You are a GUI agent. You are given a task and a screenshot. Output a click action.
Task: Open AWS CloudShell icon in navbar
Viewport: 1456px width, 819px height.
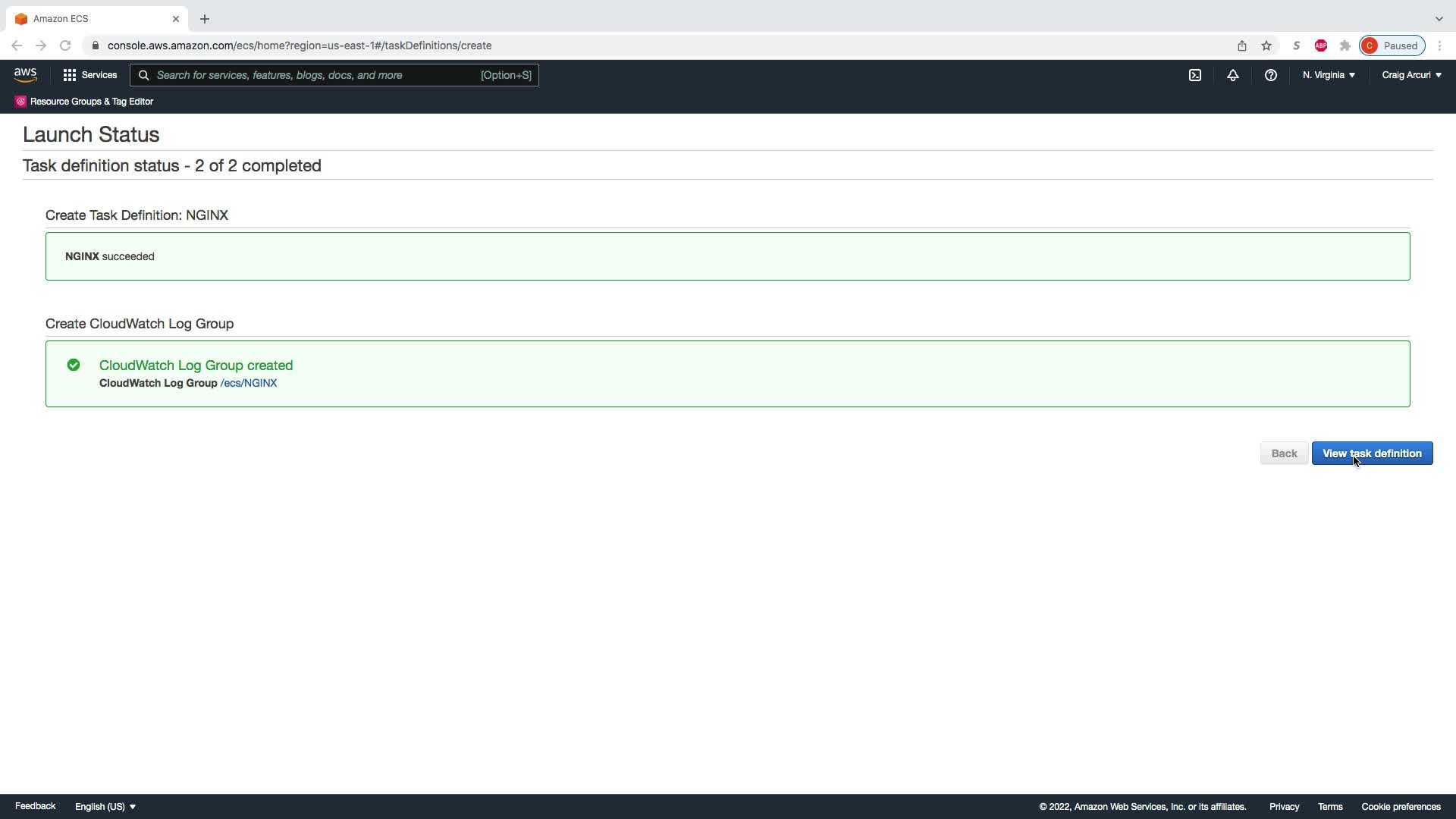[x=1194, y=75]
